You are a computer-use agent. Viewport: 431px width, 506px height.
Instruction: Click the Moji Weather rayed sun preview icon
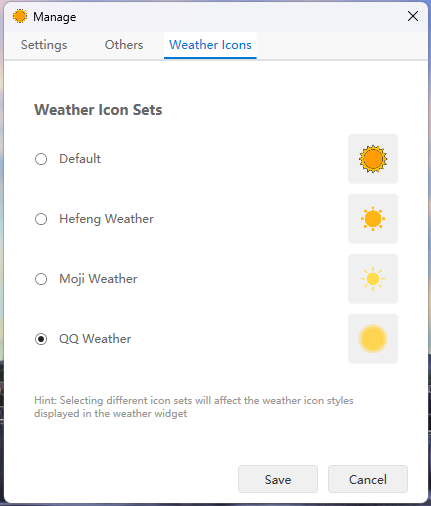[x=373, y=279]
